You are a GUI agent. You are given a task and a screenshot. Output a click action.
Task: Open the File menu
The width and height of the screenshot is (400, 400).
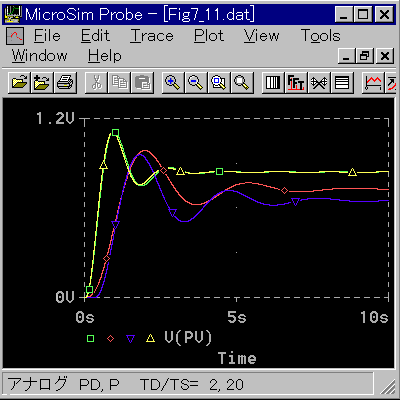click(47, 36)
